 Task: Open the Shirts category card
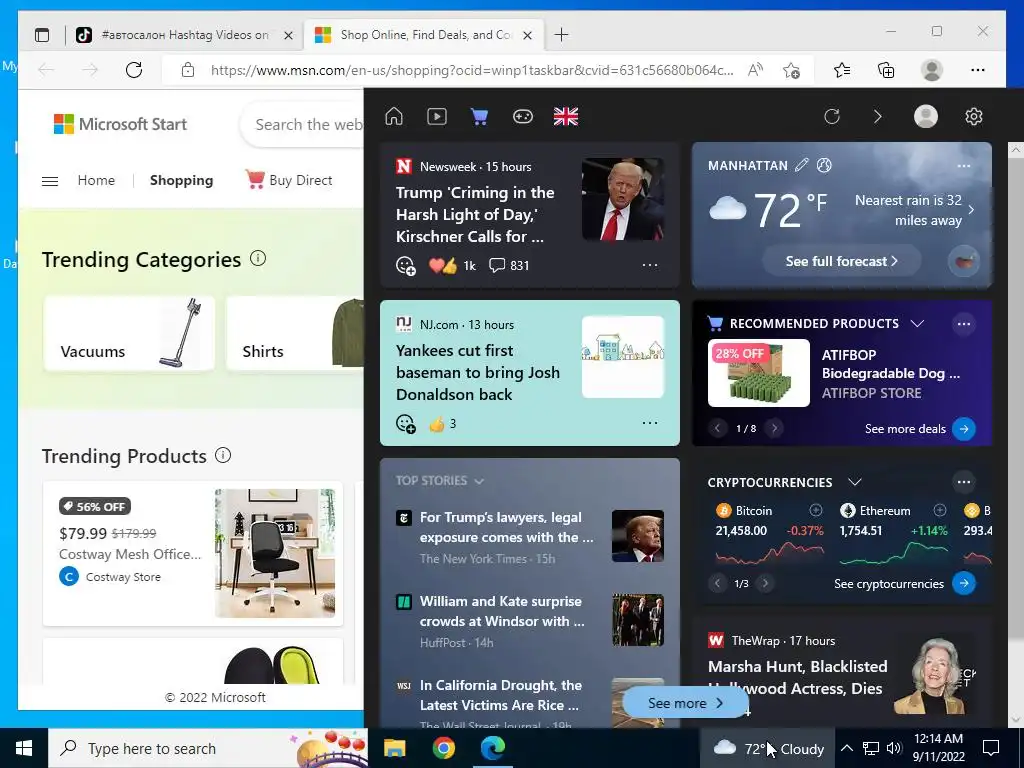pos(295,334)
